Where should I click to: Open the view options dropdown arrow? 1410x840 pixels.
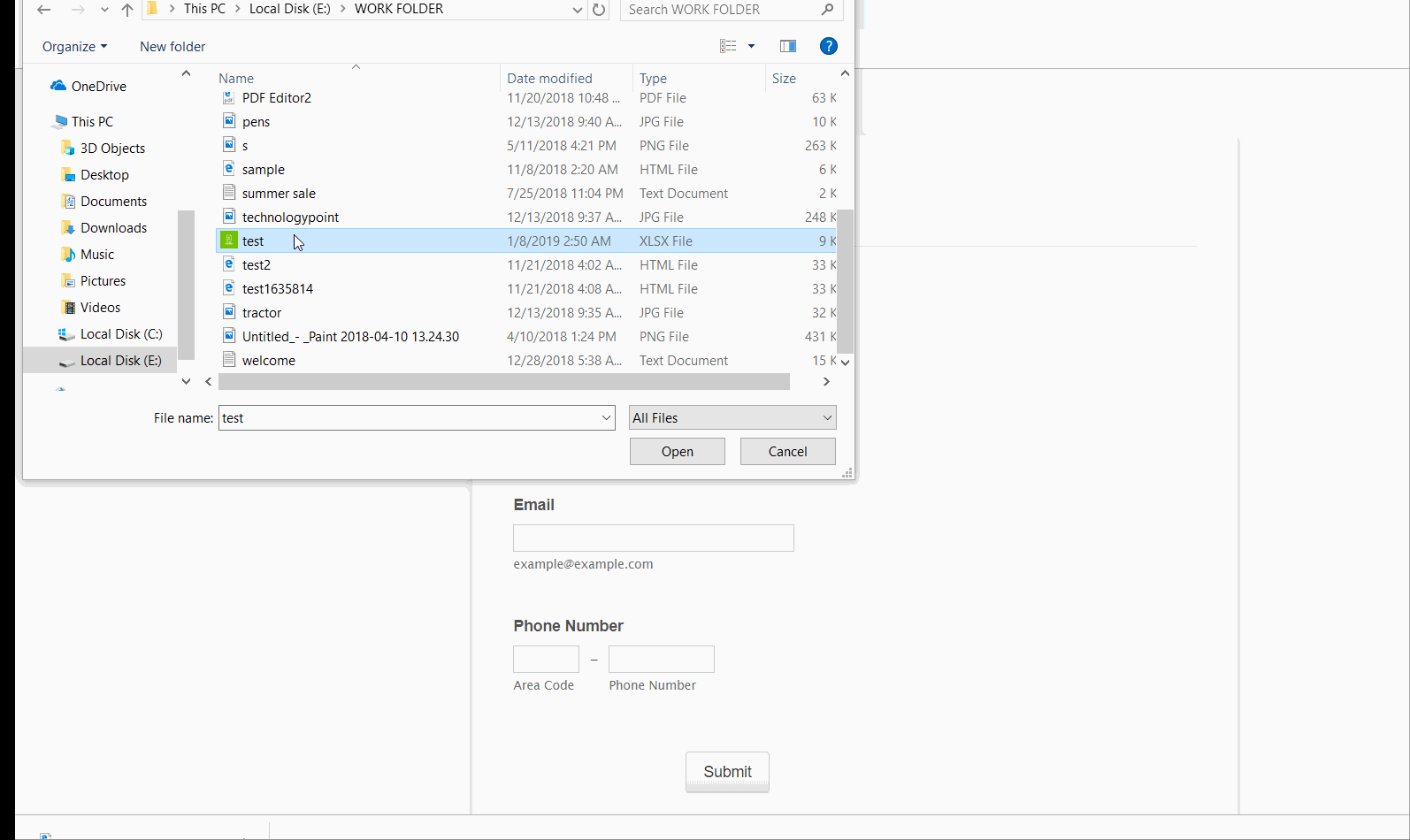[751, 46]
